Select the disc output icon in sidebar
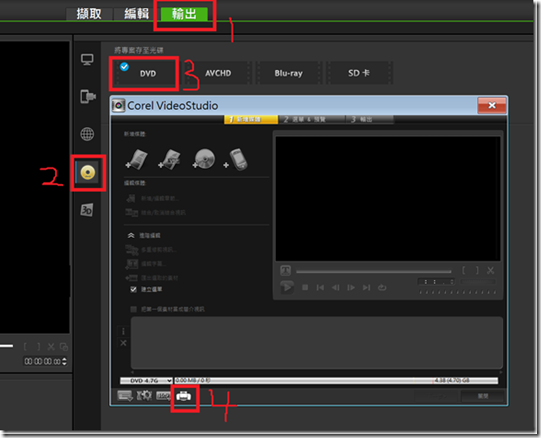The height and width of the screenshot is (438, 541). click(88, 172)
